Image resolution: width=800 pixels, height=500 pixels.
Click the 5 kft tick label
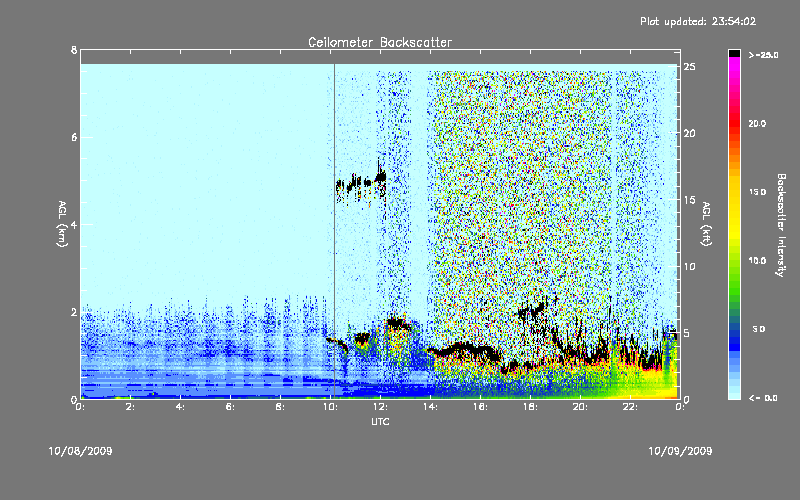tap(687, 333)
